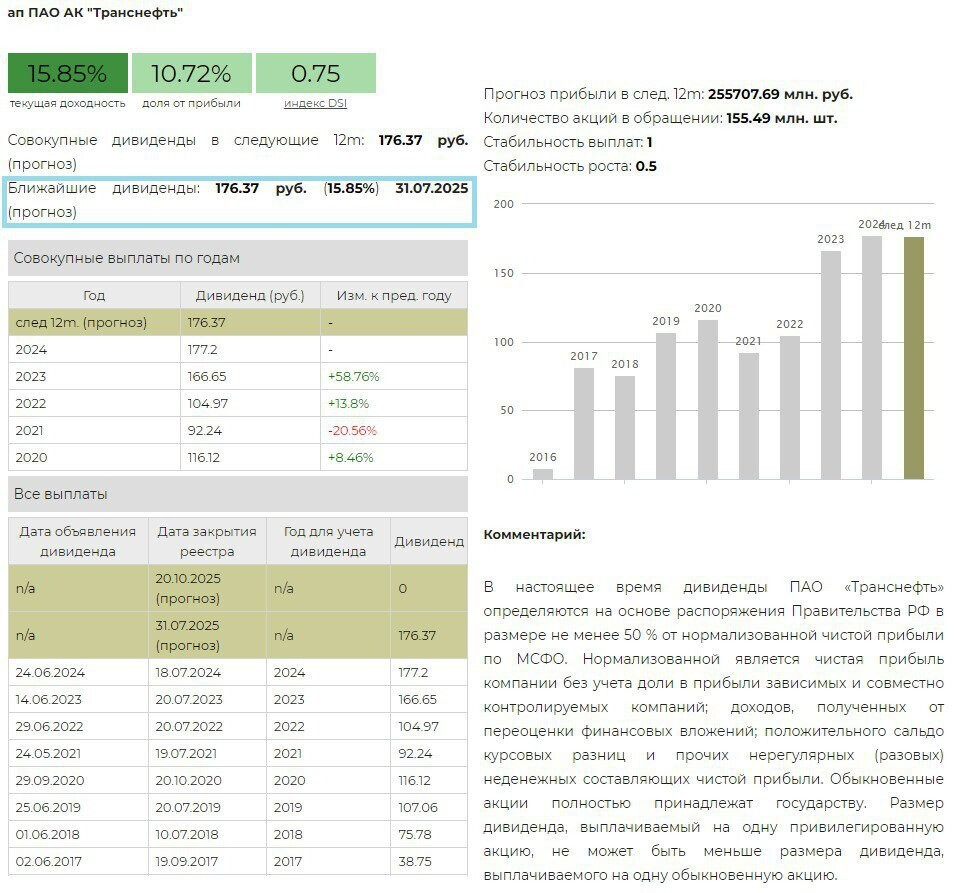Click the olive forecast bar in the chart
This screenshot has height=893, width=956.
pyautogui.click(x=913, y=357)
